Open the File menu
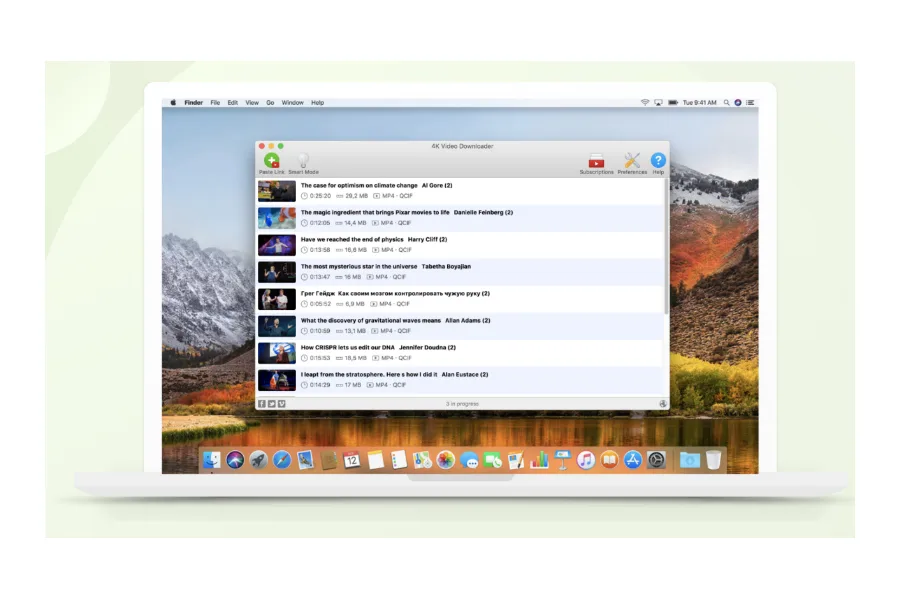Image resolution: width=900 pixels, height=600 pixels. (215, 103)
